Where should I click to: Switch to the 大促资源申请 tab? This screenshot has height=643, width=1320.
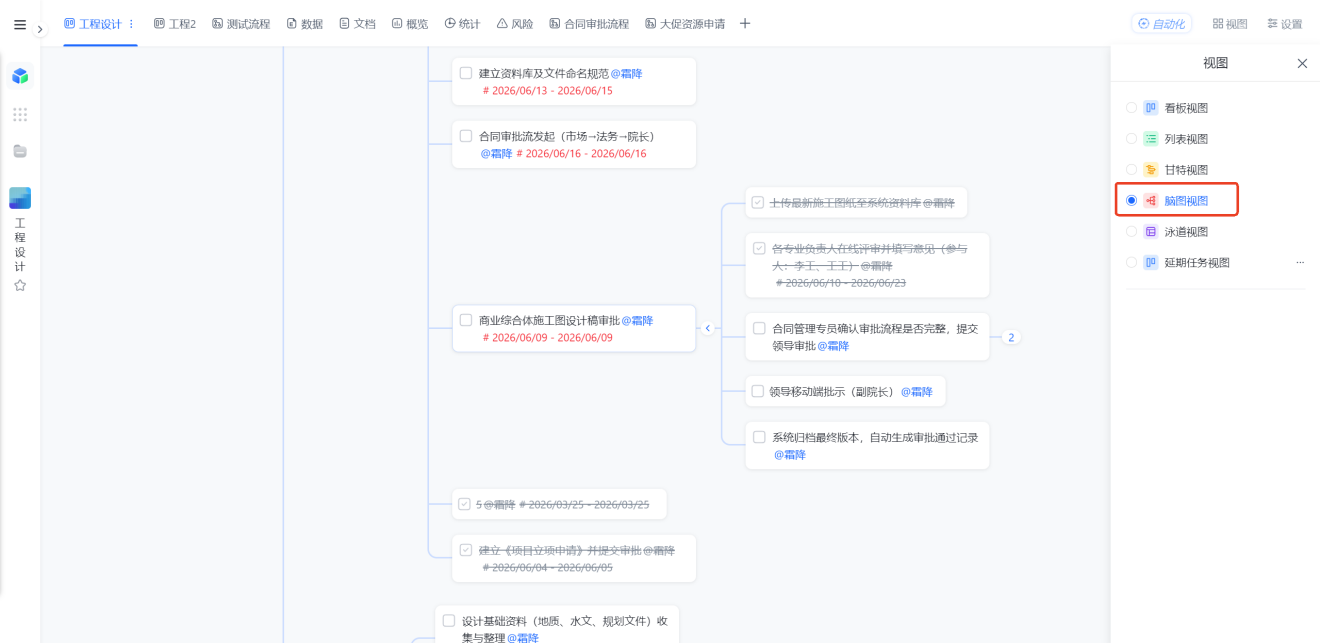click(x=685, y=24)
